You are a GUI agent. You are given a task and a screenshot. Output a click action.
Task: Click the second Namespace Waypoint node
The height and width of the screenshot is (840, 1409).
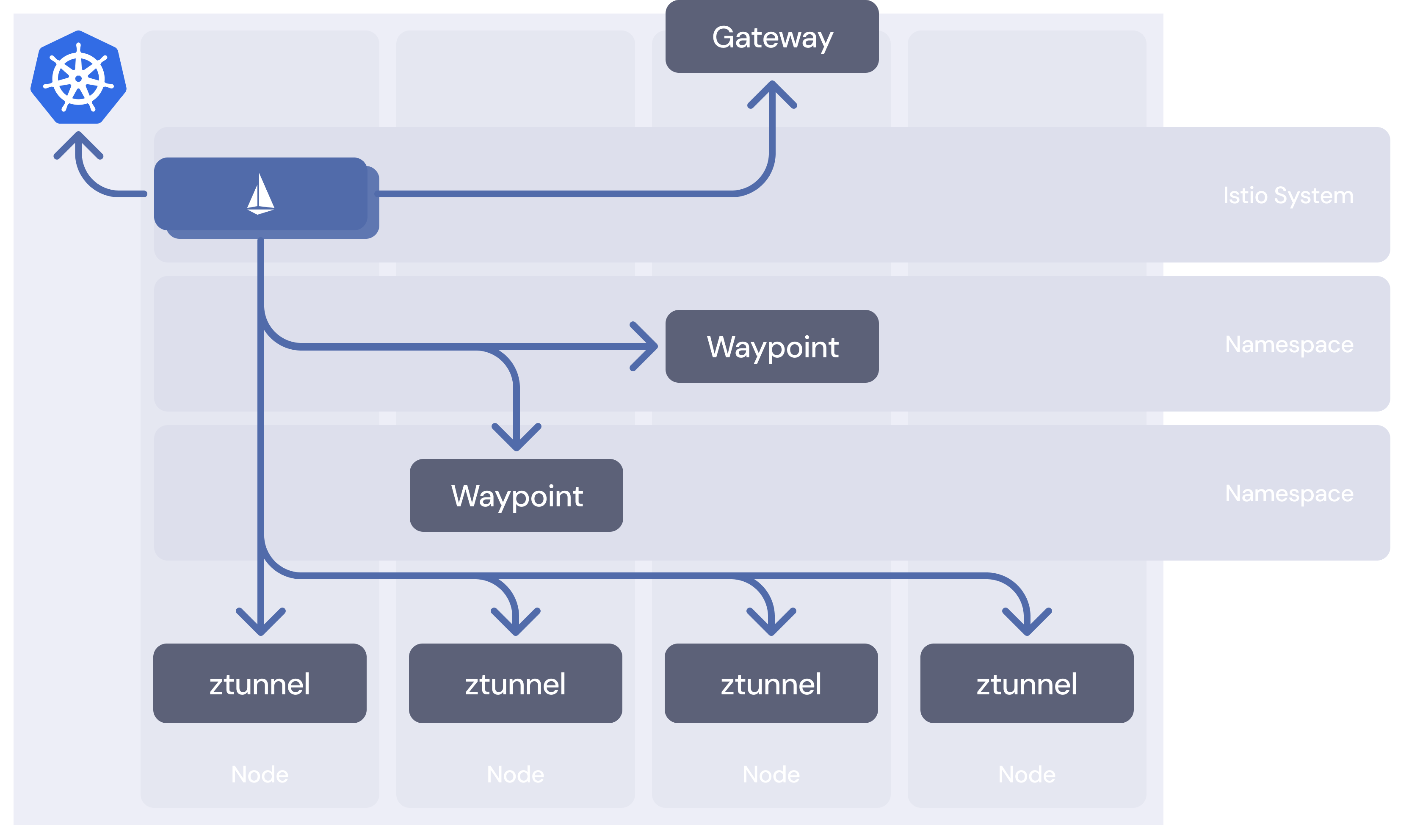(x=516, y=495)
